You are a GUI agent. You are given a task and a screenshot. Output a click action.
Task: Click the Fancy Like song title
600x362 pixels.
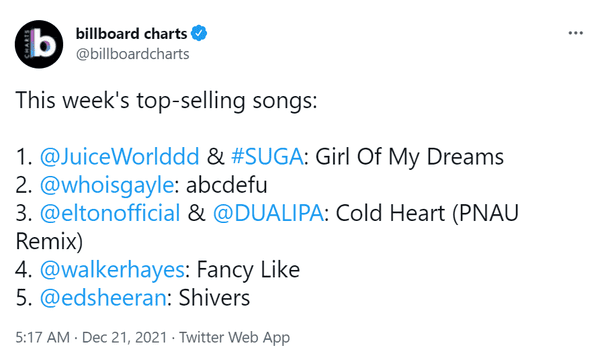248,269
